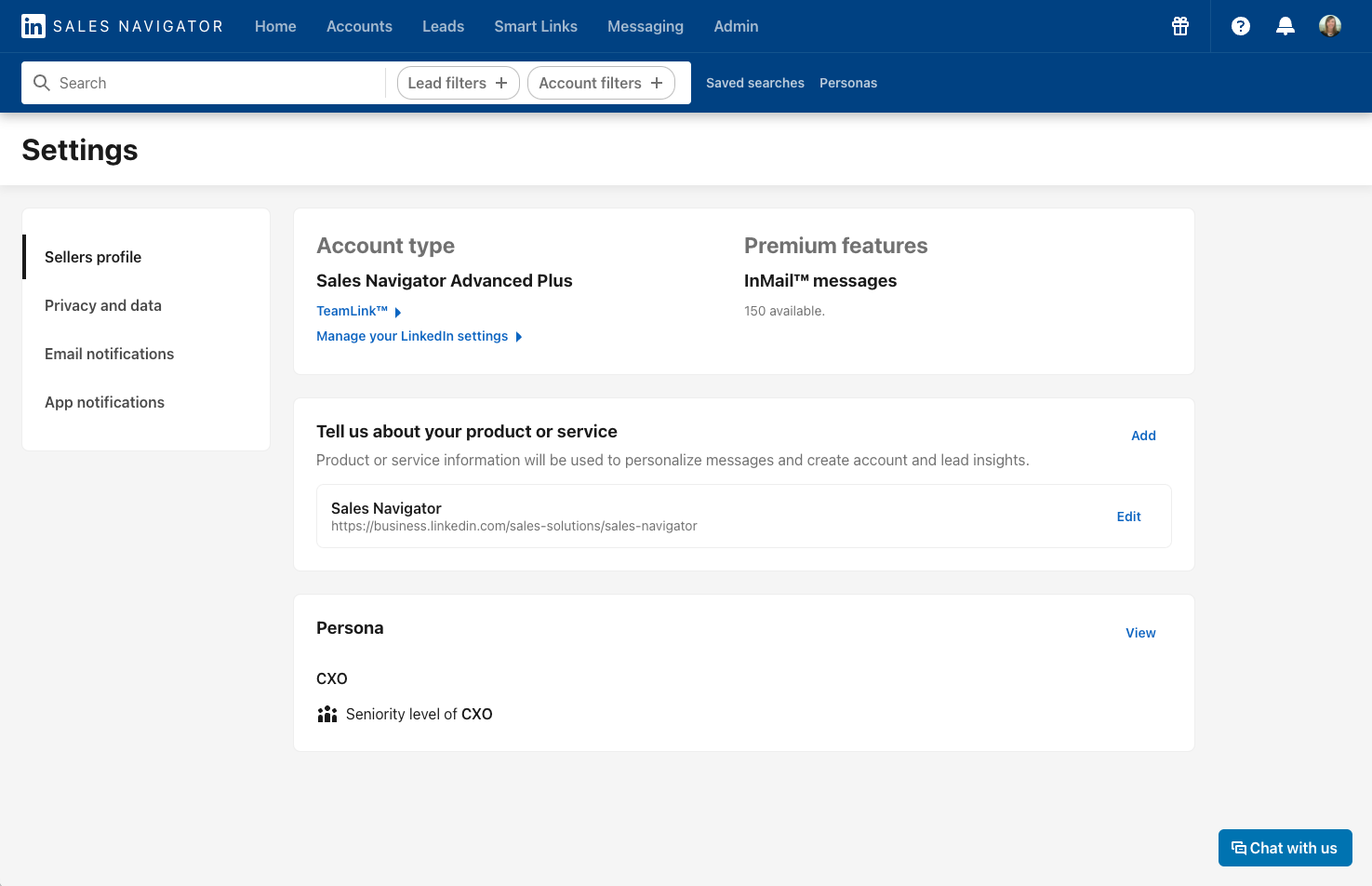The height and width of the screenshot is (886, 1372).
Task: Add a product or service
Action: pyautogui.click(x=1143, y=436)
